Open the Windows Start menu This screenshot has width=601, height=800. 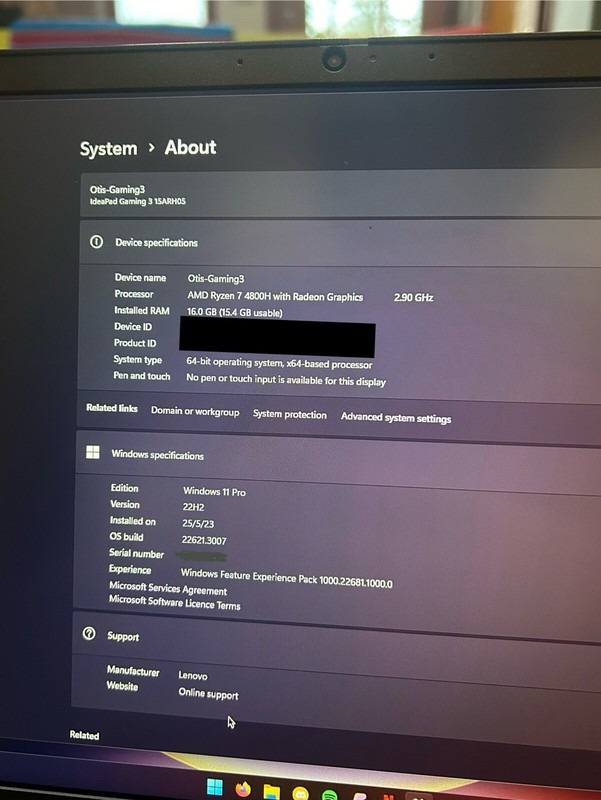coord(214,786)
